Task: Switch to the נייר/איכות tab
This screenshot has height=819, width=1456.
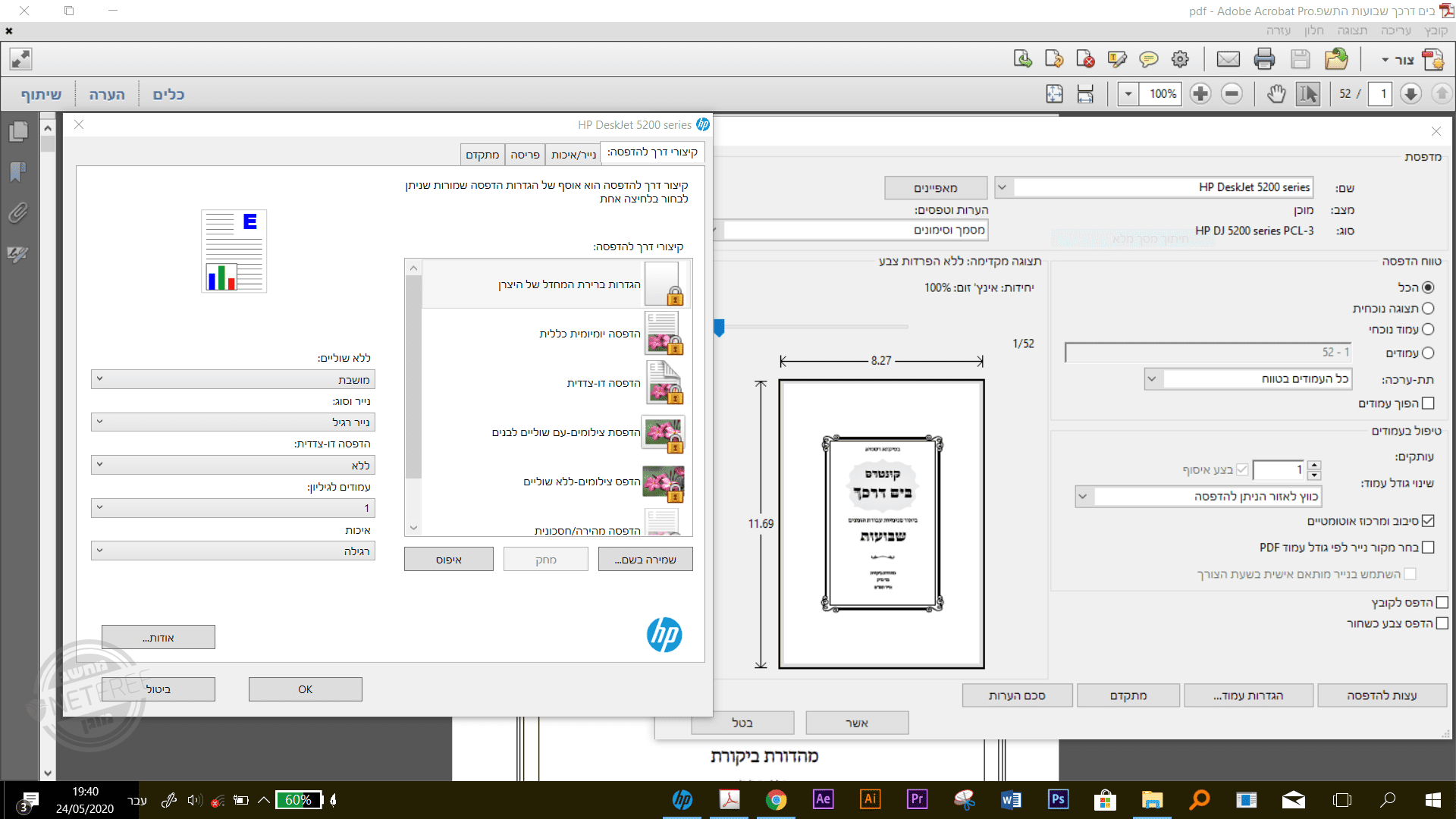Action: coord(573,155)
